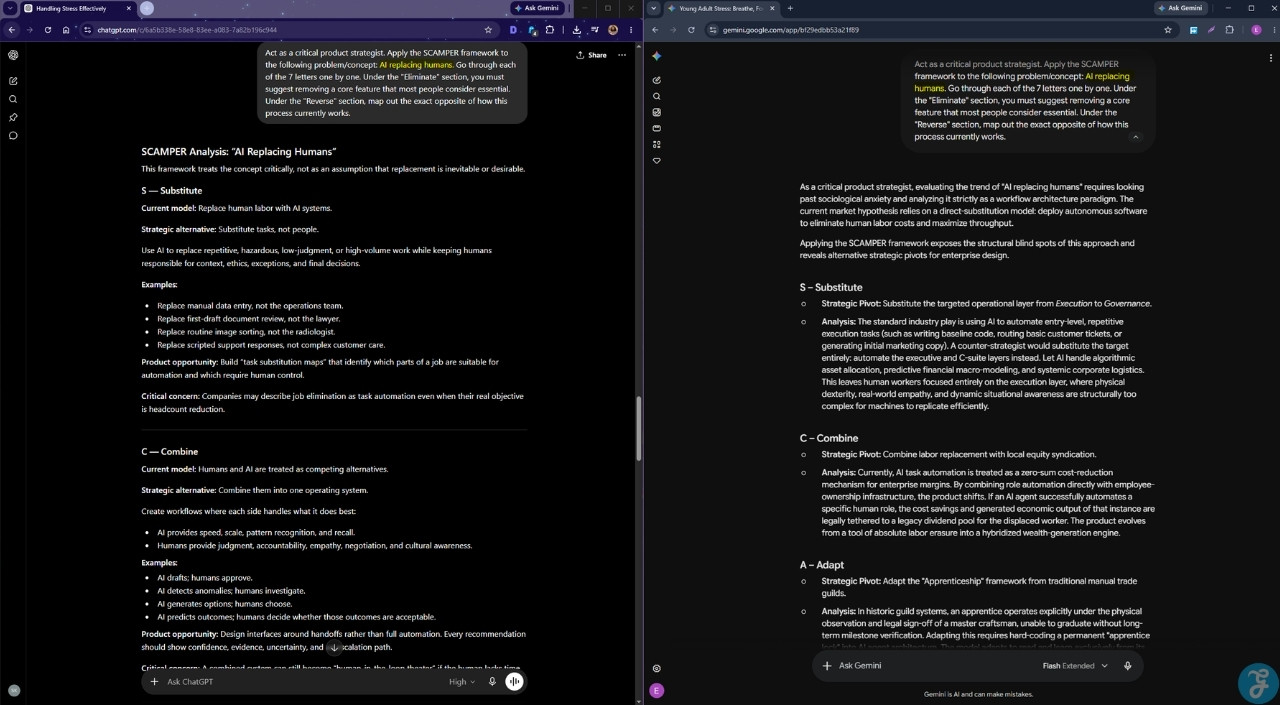Screen dimensions: 1280x705
Task: Click the ChatGPT window address bar URL
Action: click(x=186, y=30)
